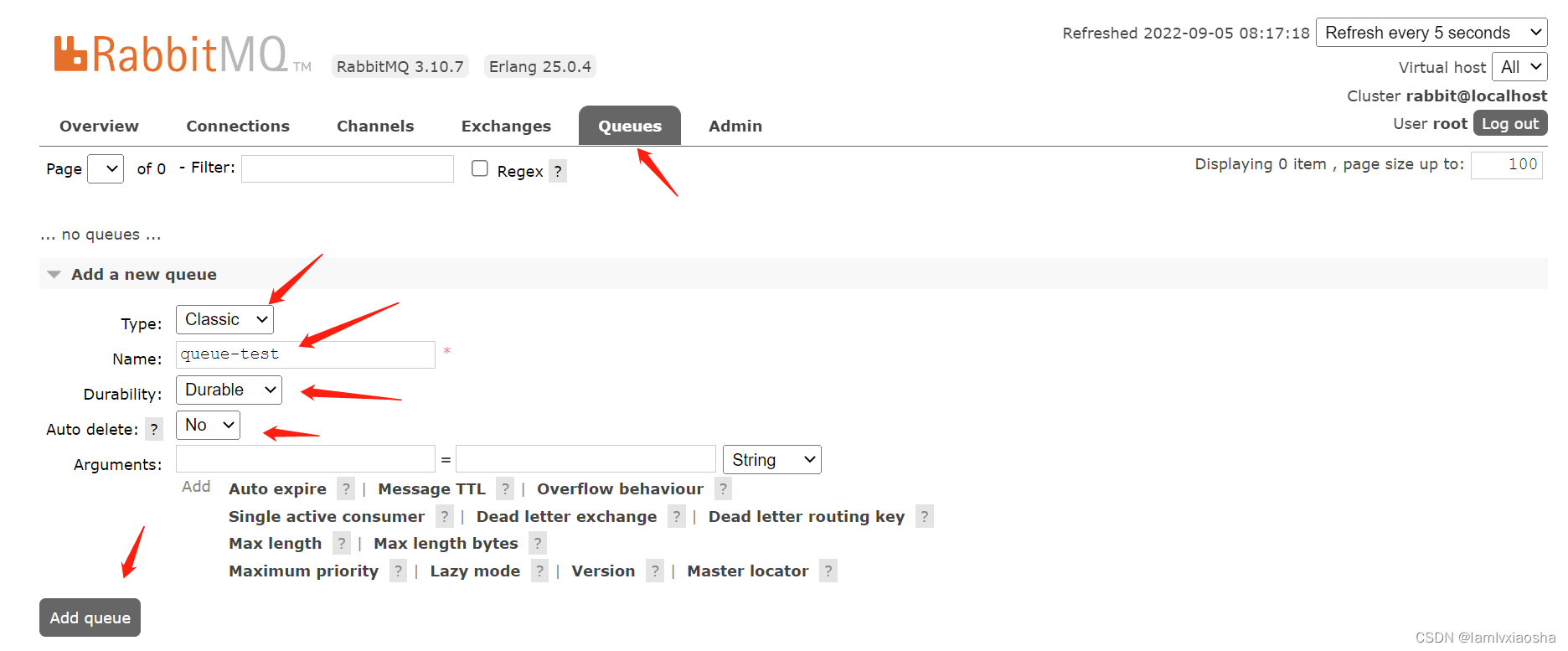The image size is (1568, 651).
Task: Open the Admin tab
Action: (x=735, y=126)
